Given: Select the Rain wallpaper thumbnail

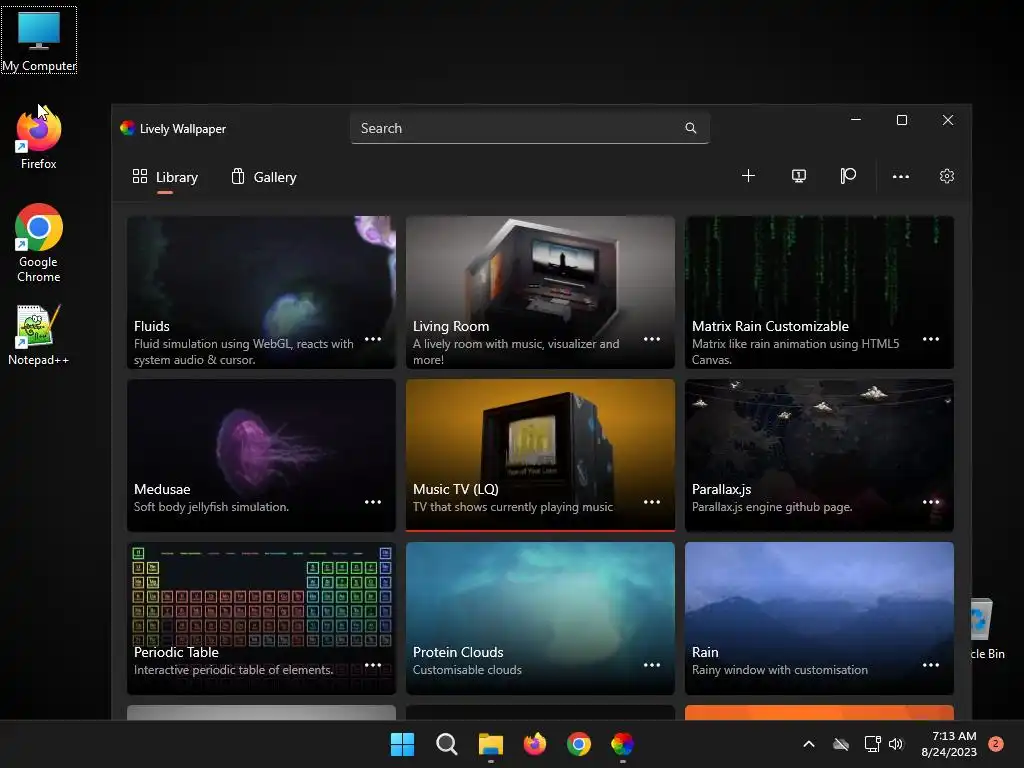Looking at the screenshot, I should [x=819, y=618].
